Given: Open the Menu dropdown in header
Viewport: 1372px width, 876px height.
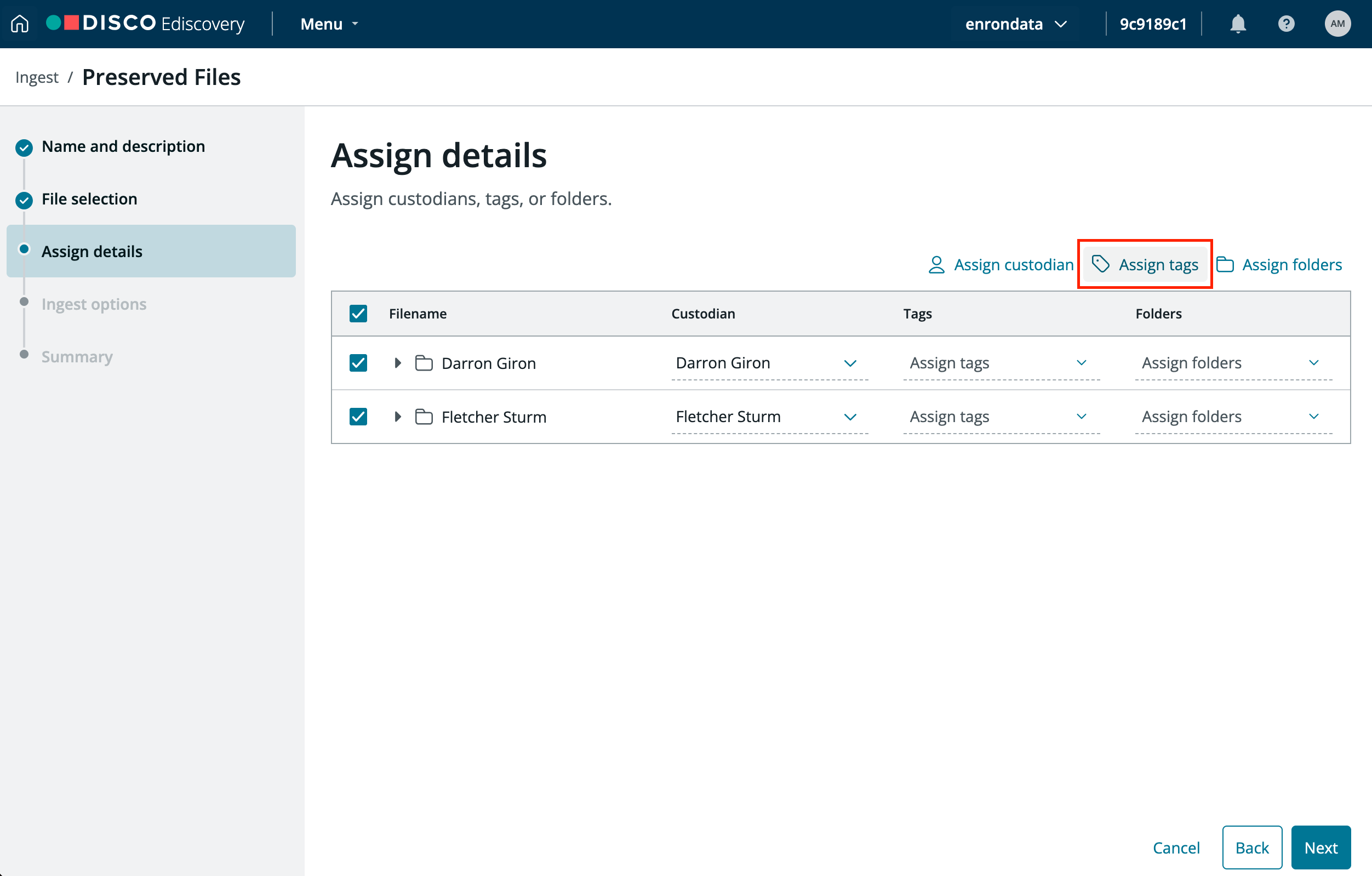Looking at the screenshot, I should 329,24.
